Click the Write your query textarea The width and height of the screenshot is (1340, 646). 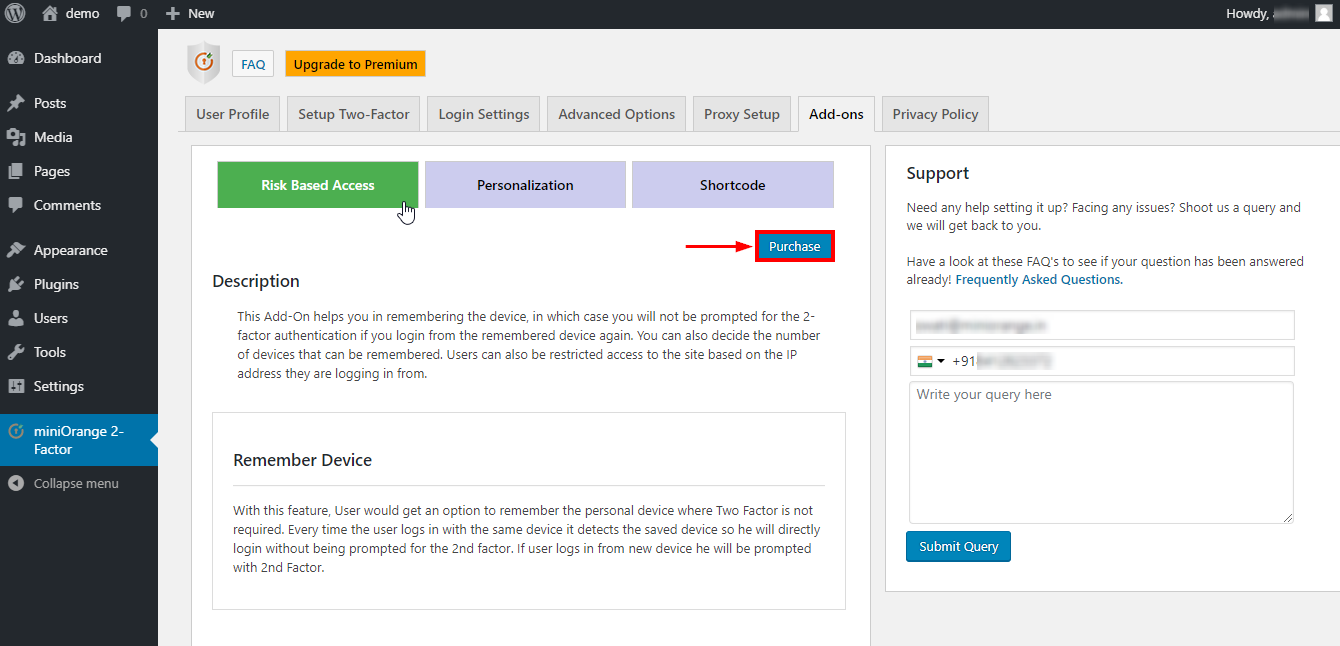click(1102, 452)
